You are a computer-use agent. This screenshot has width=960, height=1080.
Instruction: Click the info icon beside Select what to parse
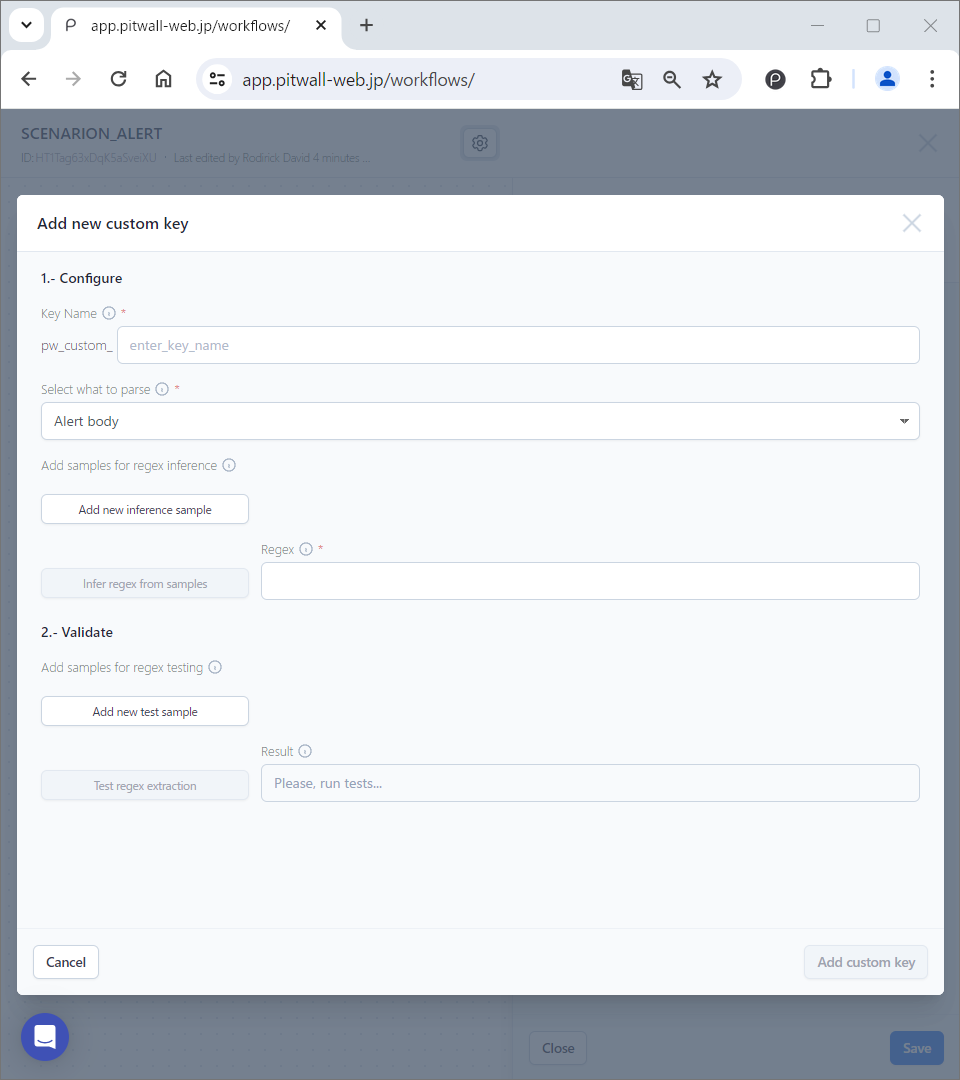(x=162, y=389)
